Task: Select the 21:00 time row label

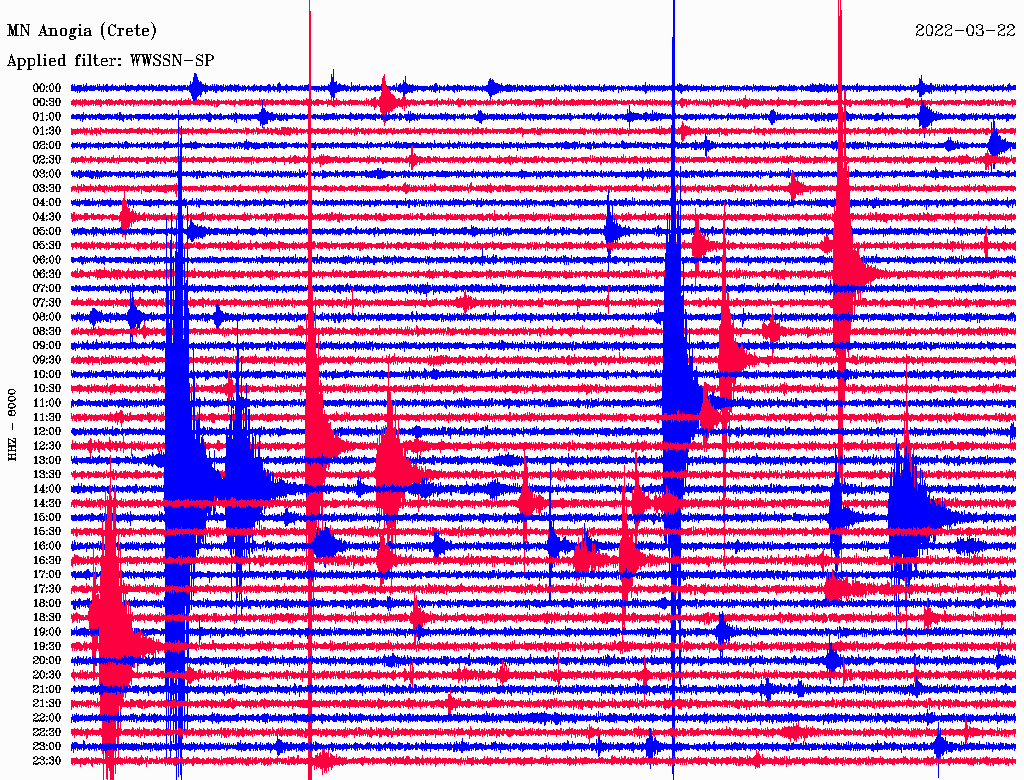Action: tap(47, 689)
